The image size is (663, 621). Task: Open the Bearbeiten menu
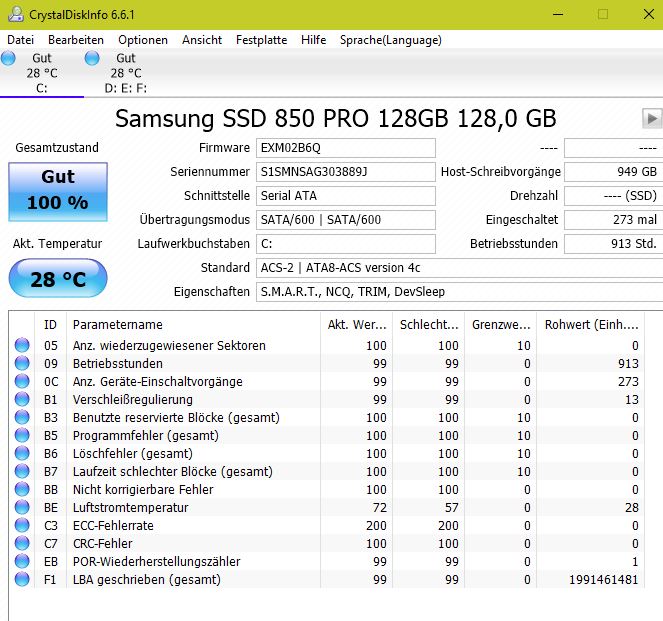pos(76,40)
